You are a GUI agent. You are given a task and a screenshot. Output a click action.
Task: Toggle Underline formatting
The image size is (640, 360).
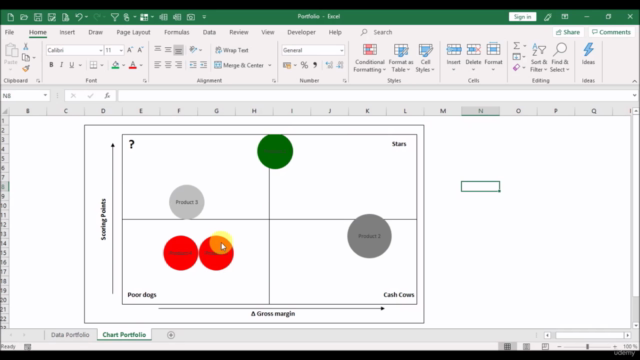(x=71, y=64)
